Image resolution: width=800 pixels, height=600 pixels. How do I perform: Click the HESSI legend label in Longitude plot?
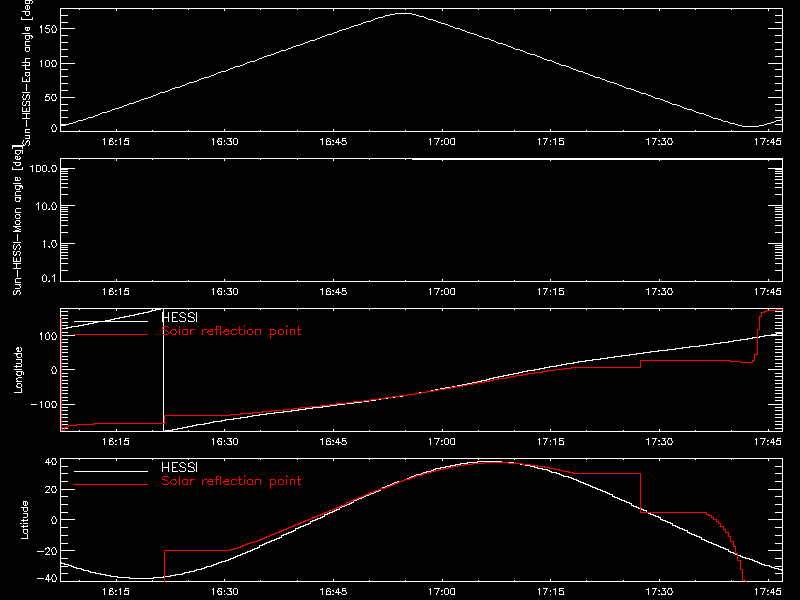click(179, 317)
